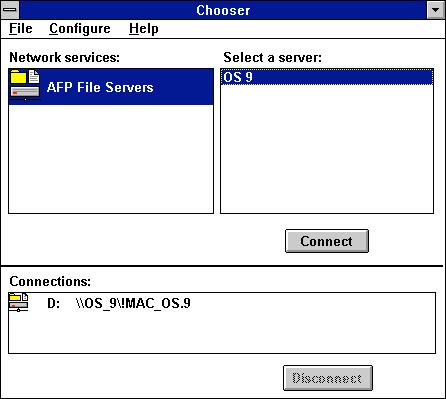Click the Disconnect button

point(328,378)
